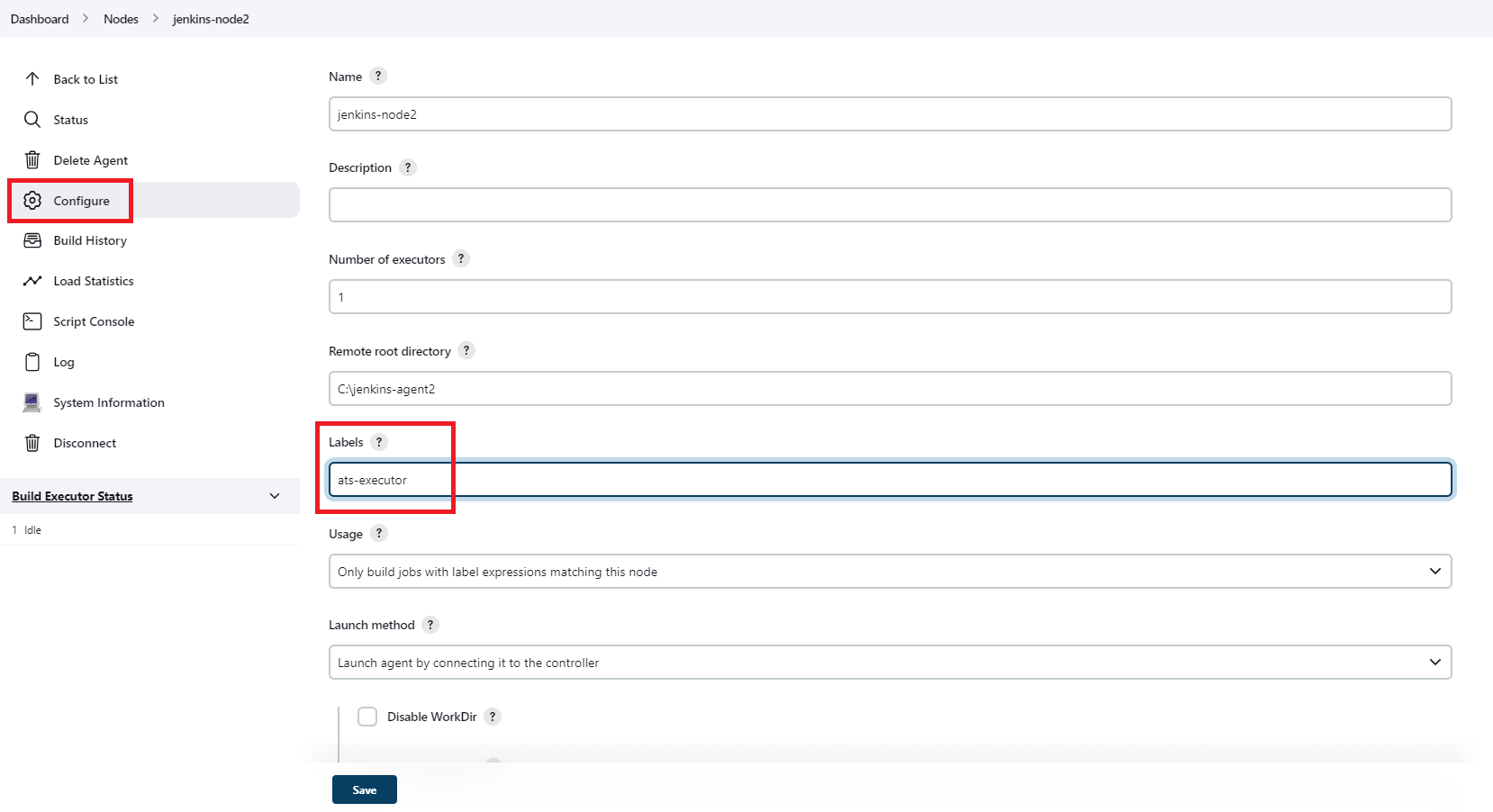Click the Build History icon

coord(32,240)
